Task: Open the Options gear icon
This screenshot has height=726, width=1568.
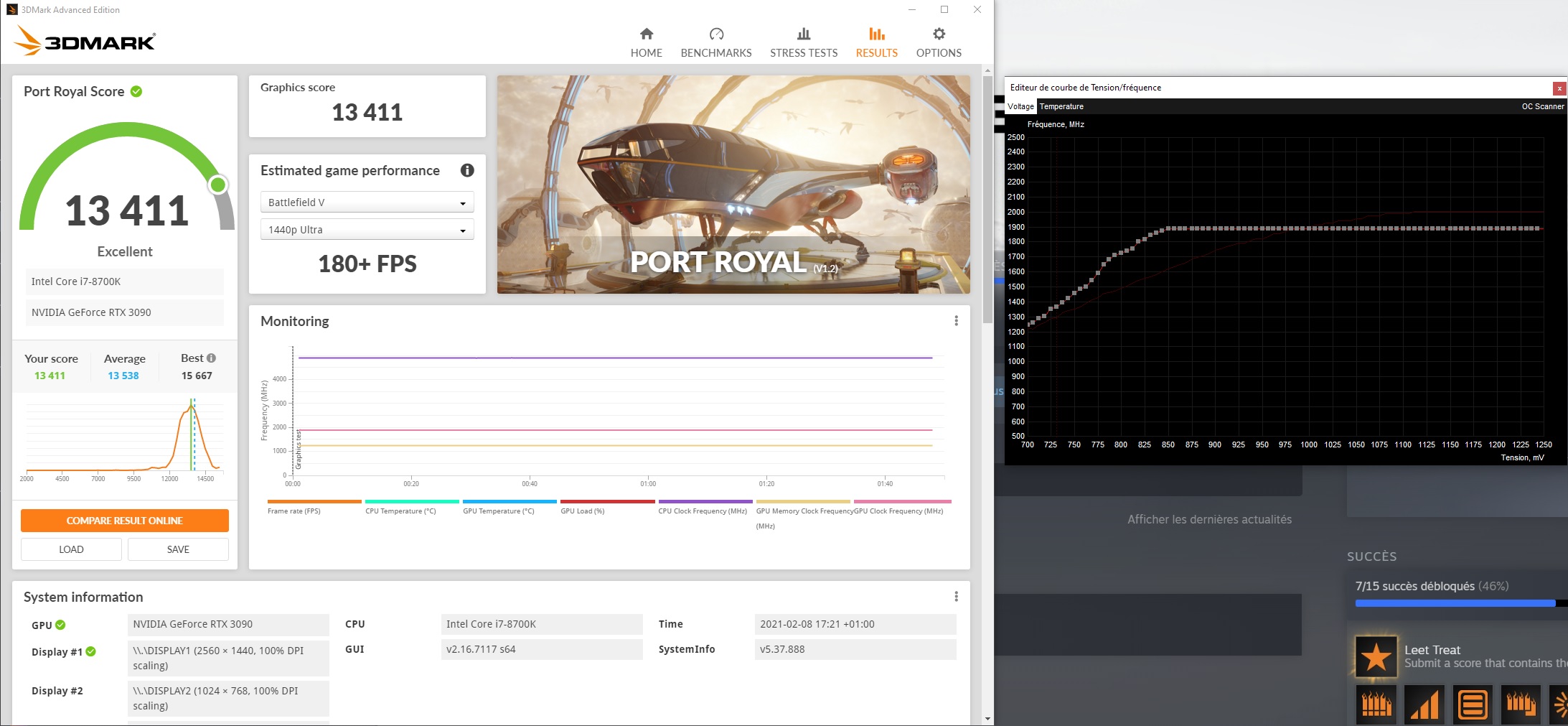Action: 938,34
